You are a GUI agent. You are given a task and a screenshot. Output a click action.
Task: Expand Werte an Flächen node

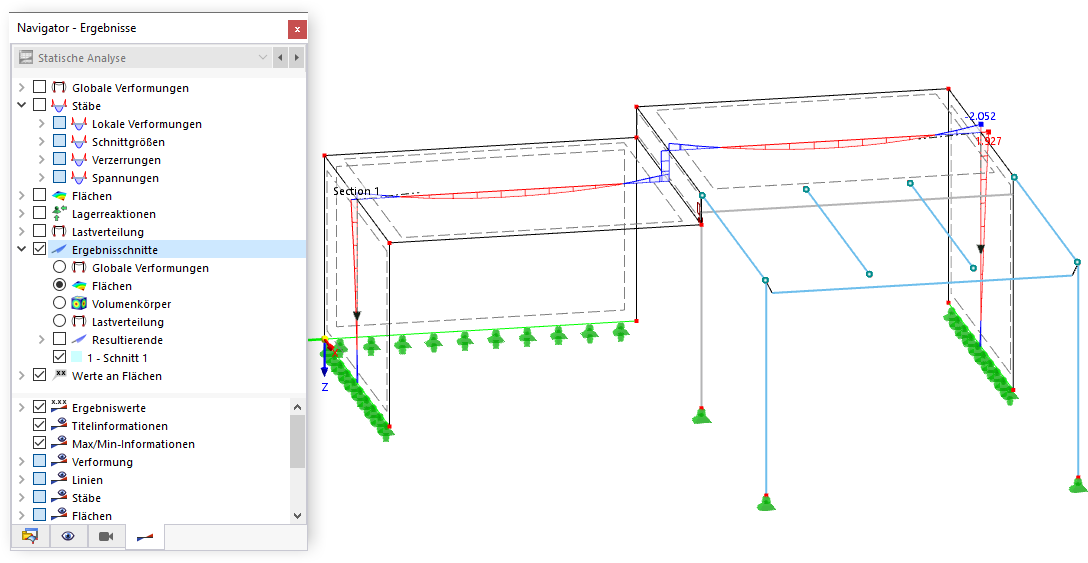22,376
